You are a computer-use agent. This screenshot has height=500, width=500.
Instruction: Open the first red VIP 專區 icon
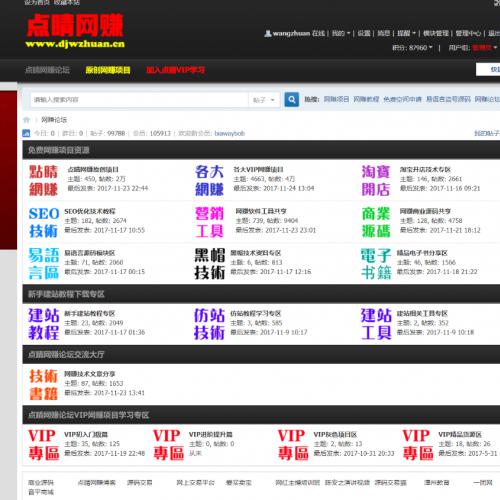[x=44, y=445]
